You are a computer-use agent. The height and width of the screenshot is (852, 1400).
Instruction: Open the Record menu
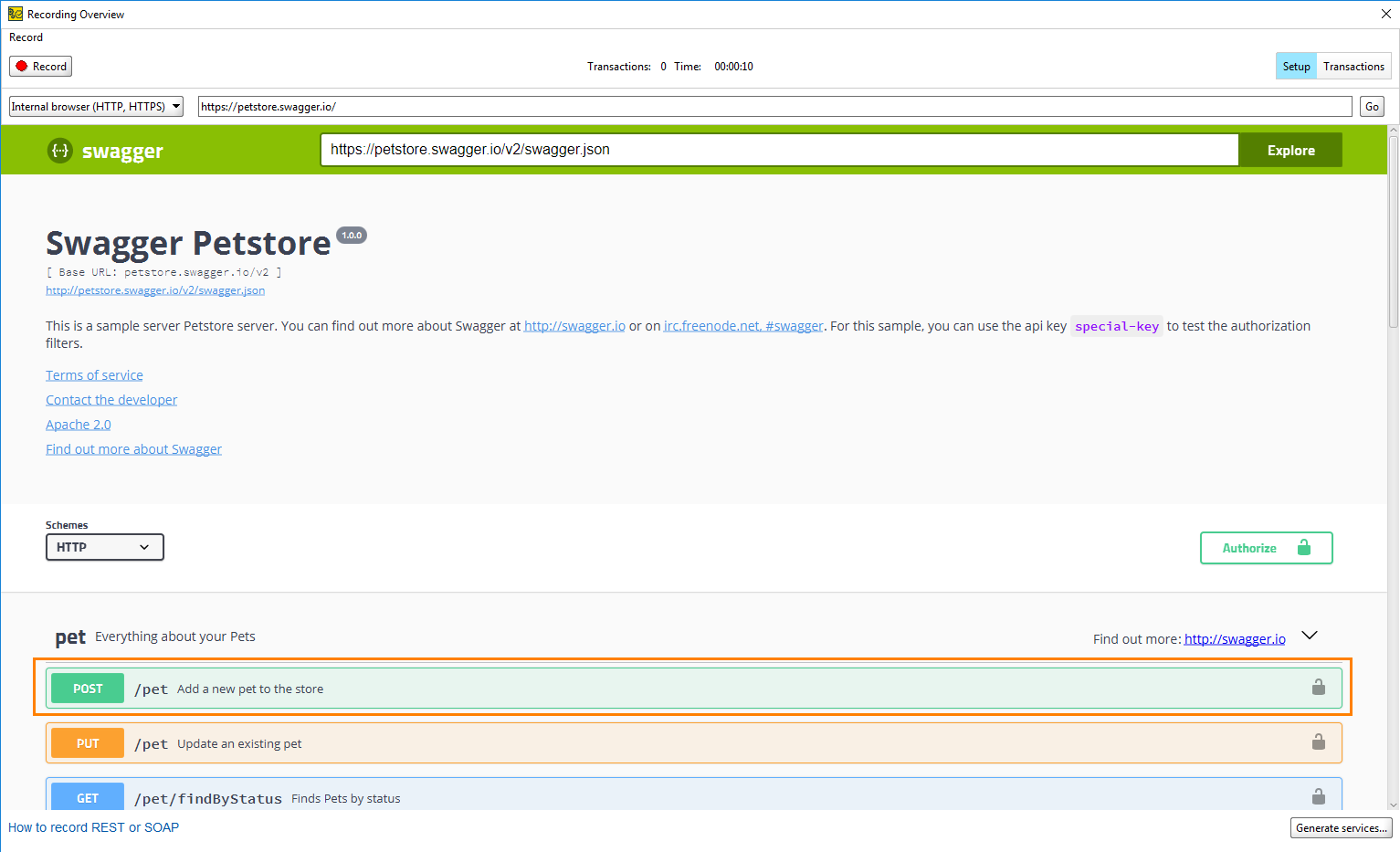click(x=26, y=37)
